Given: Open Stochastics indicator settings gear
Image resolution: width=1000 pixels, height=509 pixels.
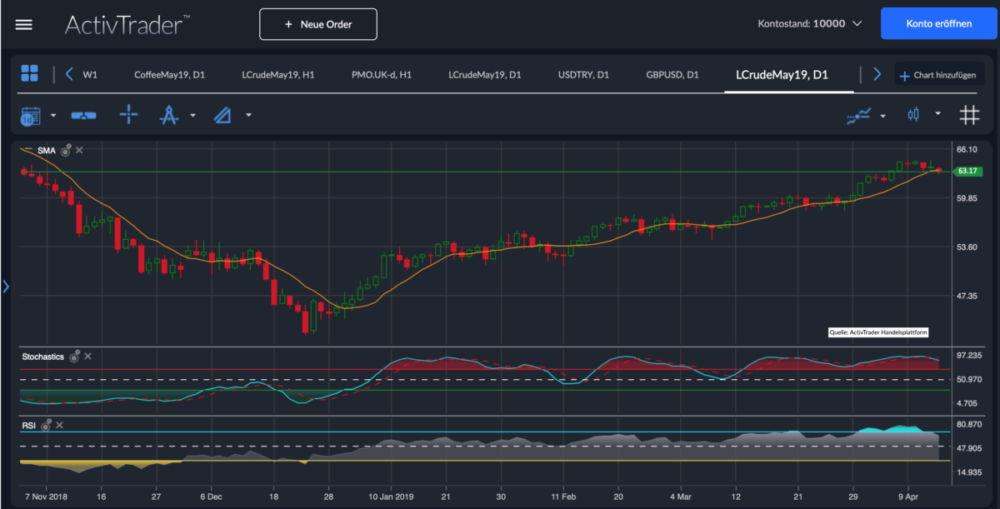Looking at the screenshot, I should [75, 357].
